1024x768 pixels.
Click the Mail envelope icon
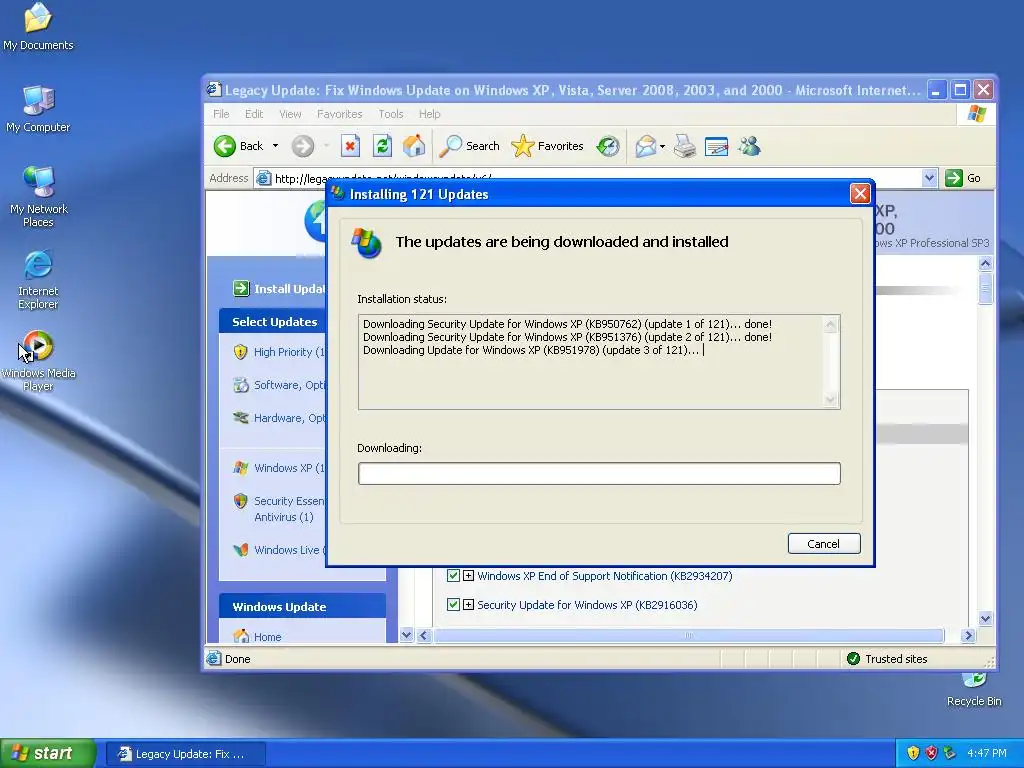[645, 146]
